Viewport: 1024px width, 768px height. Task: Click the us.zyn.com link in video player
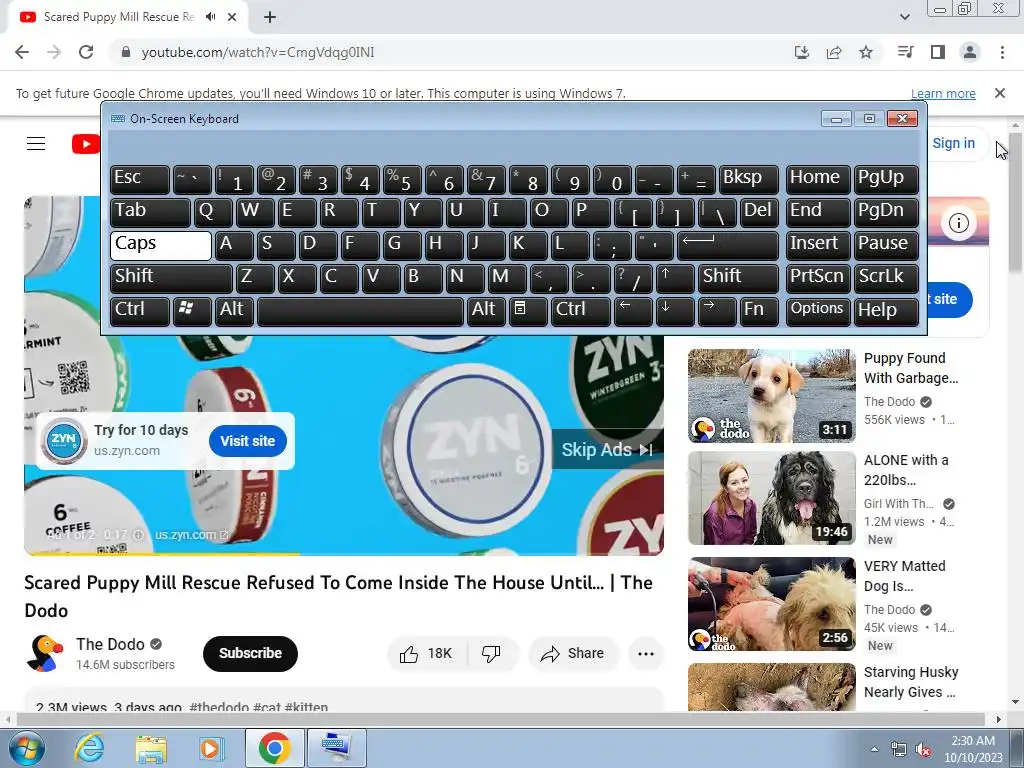coord(191,535)
